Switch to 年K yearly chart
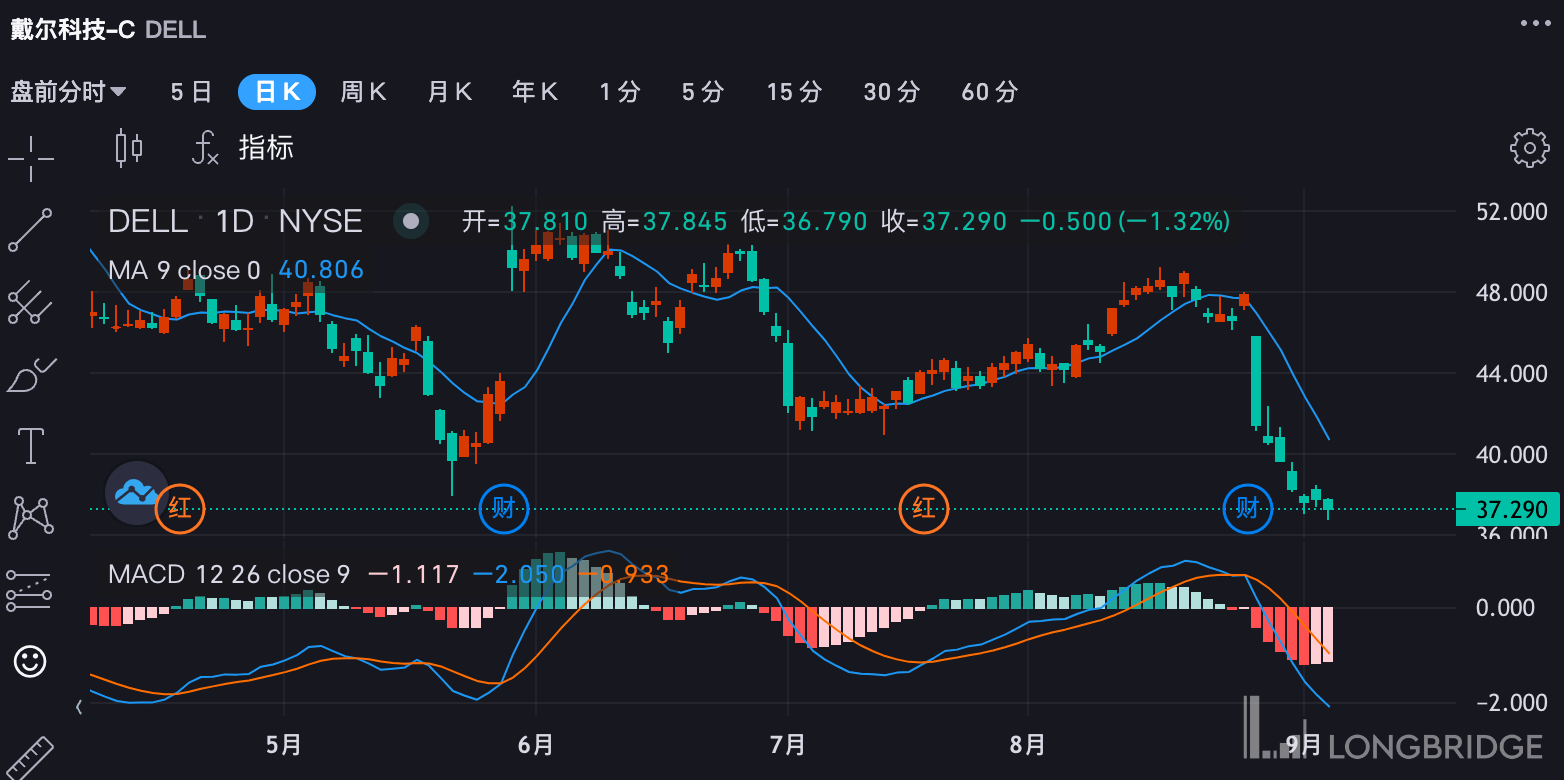 click(x=535, y=92)
